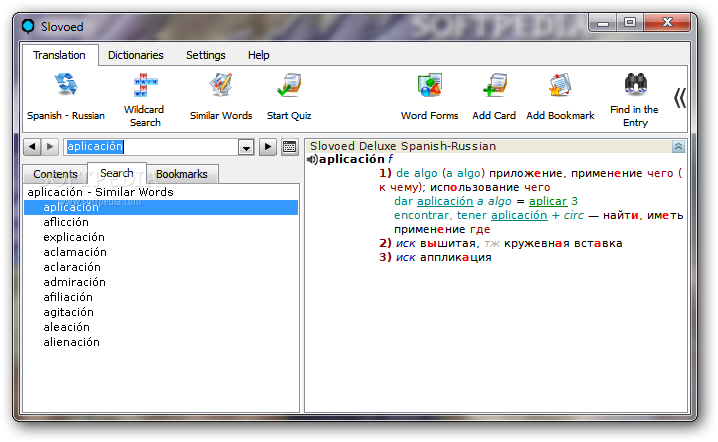The image size is (718, 442).
Task: Follow aplicación link after 'dar'
Action: pos(445,201)
